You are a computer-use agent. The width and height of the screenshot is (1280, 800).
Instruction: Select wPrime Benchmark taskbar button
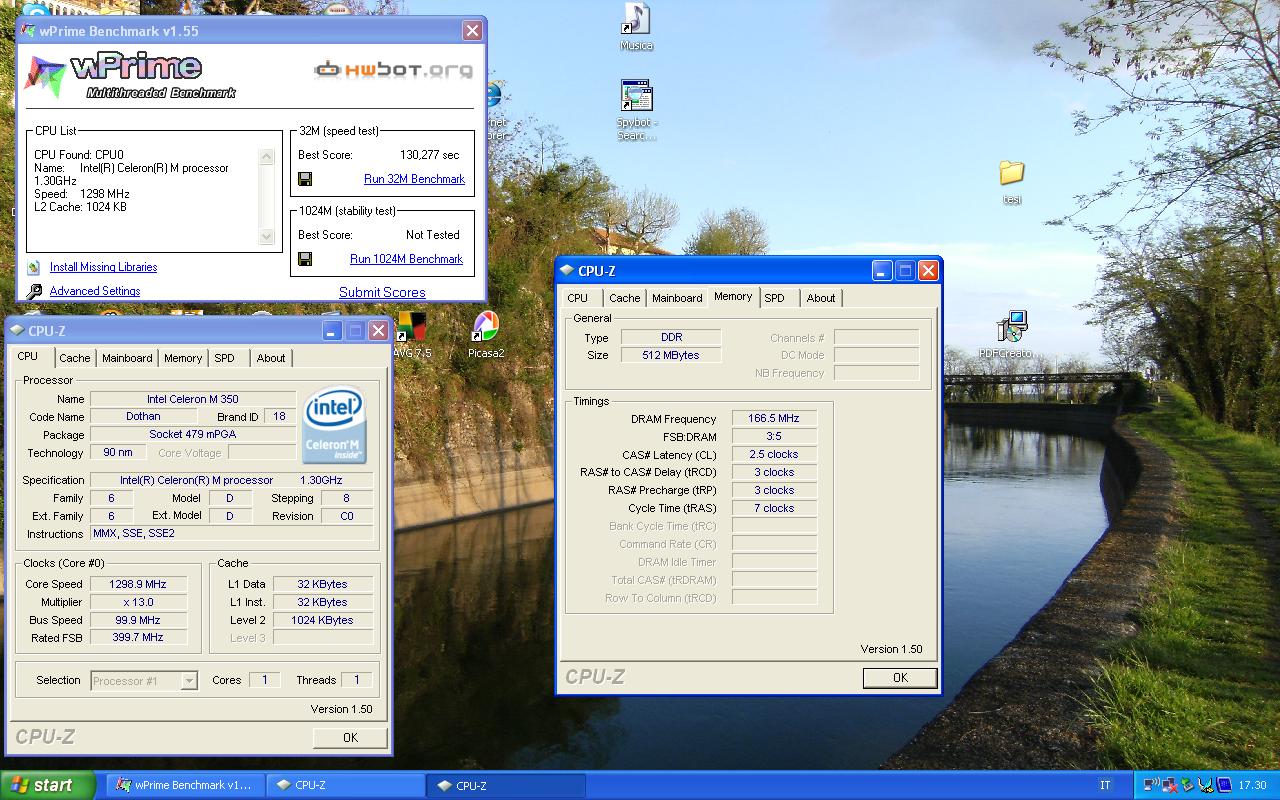(186, 785)
